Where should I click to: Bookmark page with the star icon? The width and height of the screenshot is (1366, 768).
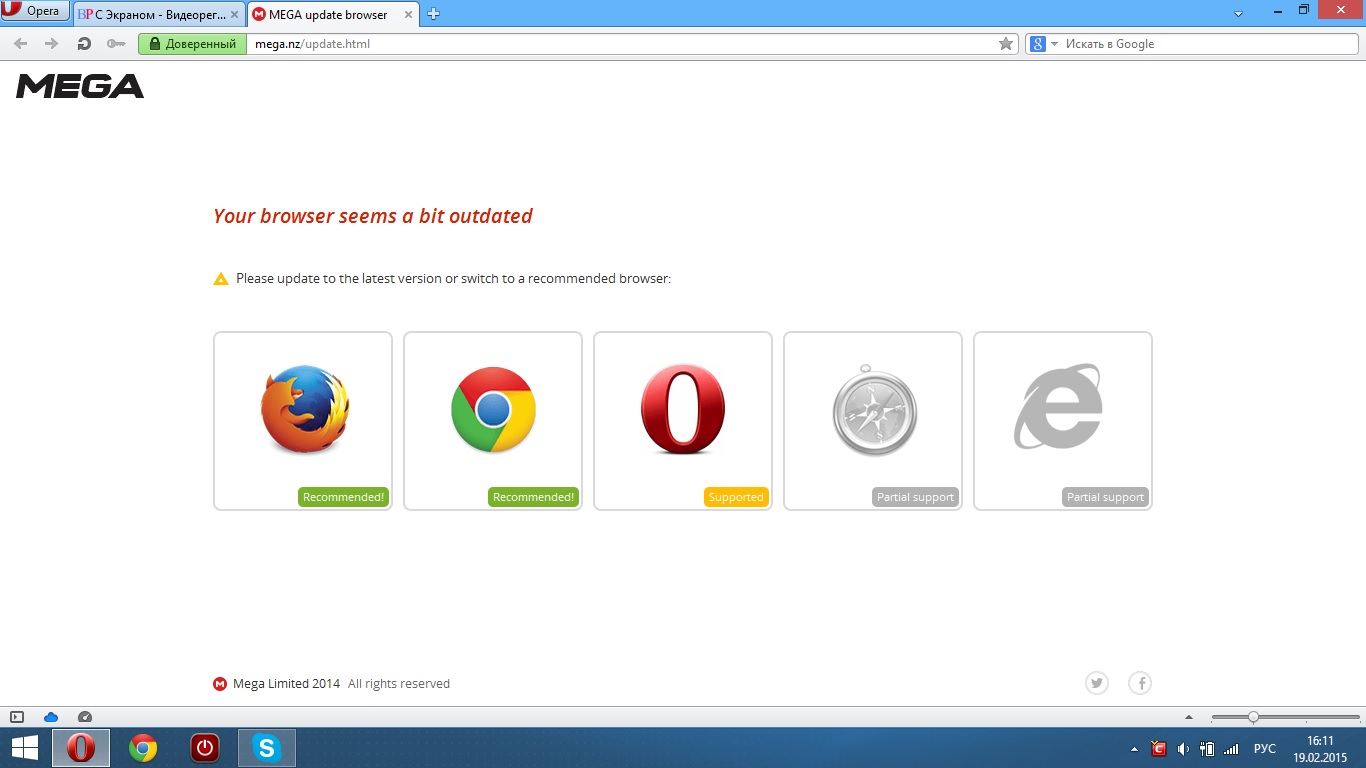point(1006,44)
